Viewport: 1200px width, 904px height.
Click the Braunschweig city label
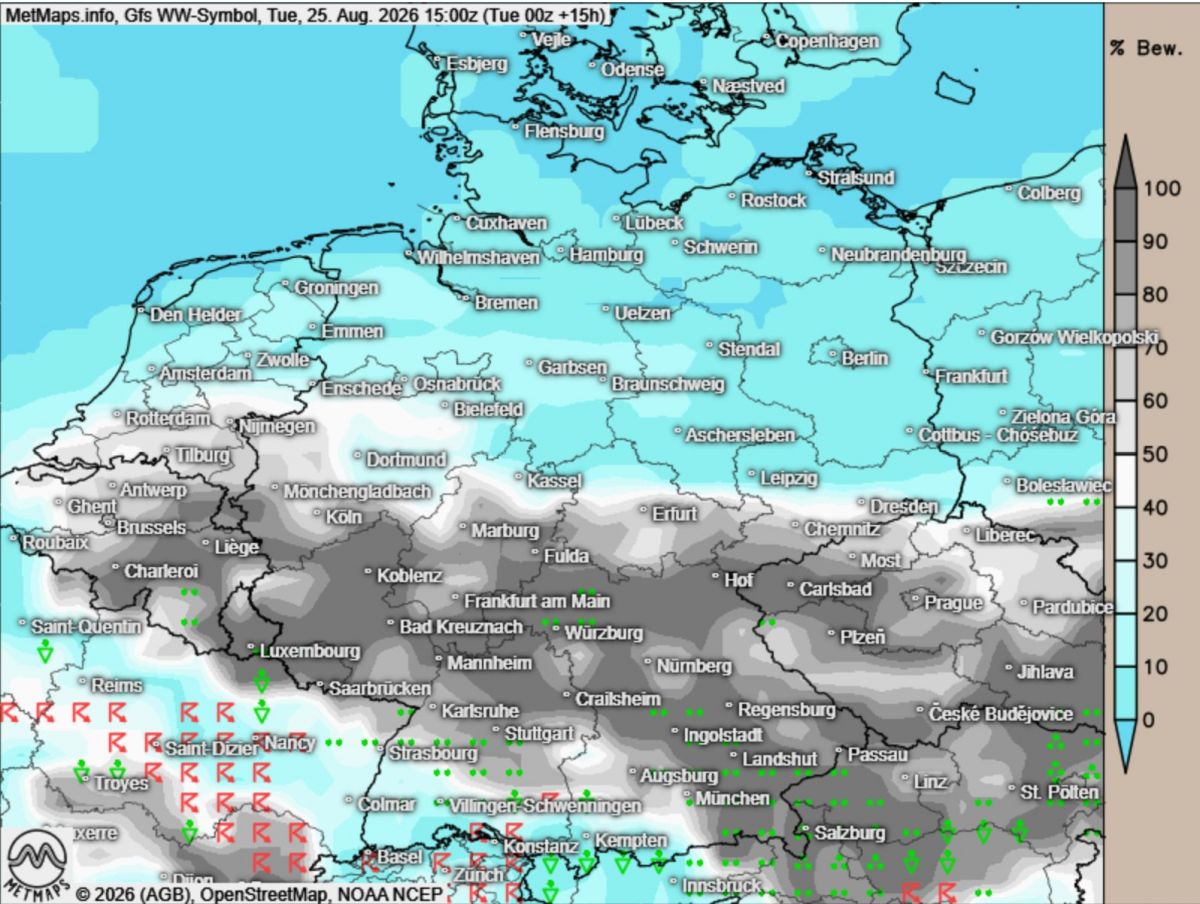668,383
